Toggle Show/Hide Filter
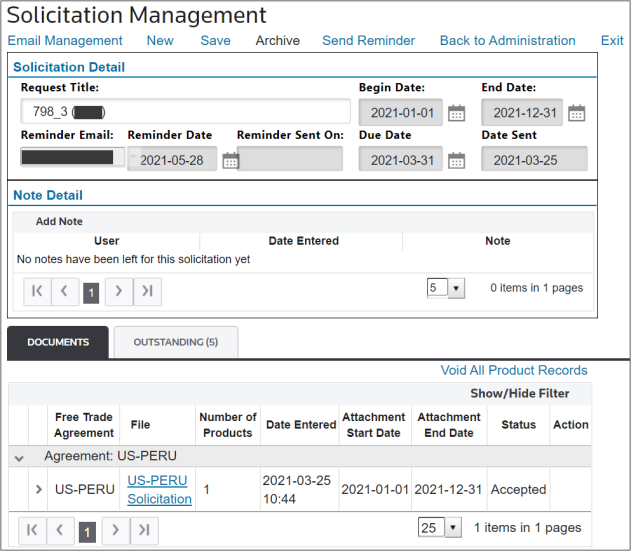631x551 pixels. point(520,393)
